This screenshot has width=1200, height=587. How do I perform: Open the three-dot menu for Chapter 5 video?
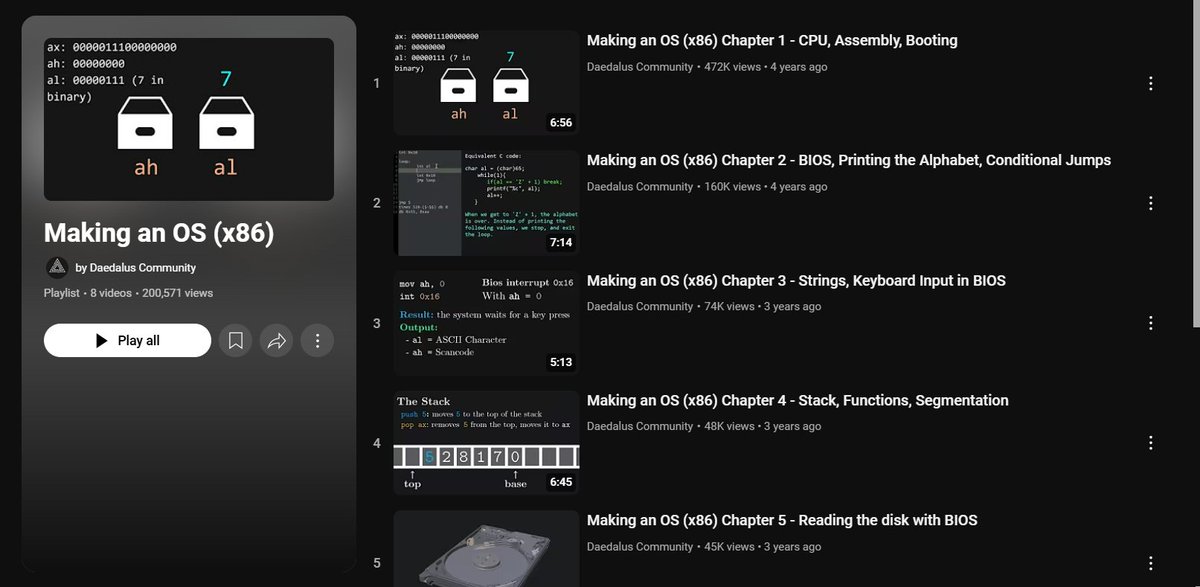[x=1151, y=563]
